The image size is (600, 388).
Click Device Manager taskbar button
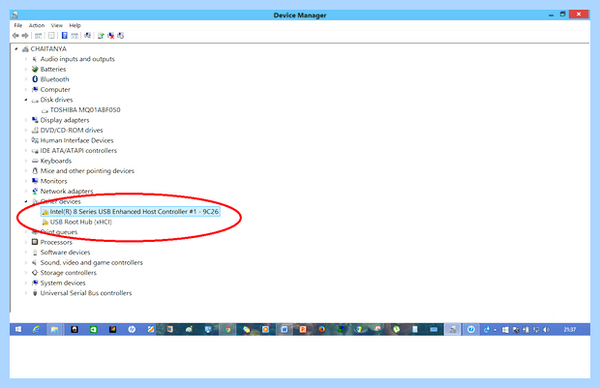pos(453,329)
